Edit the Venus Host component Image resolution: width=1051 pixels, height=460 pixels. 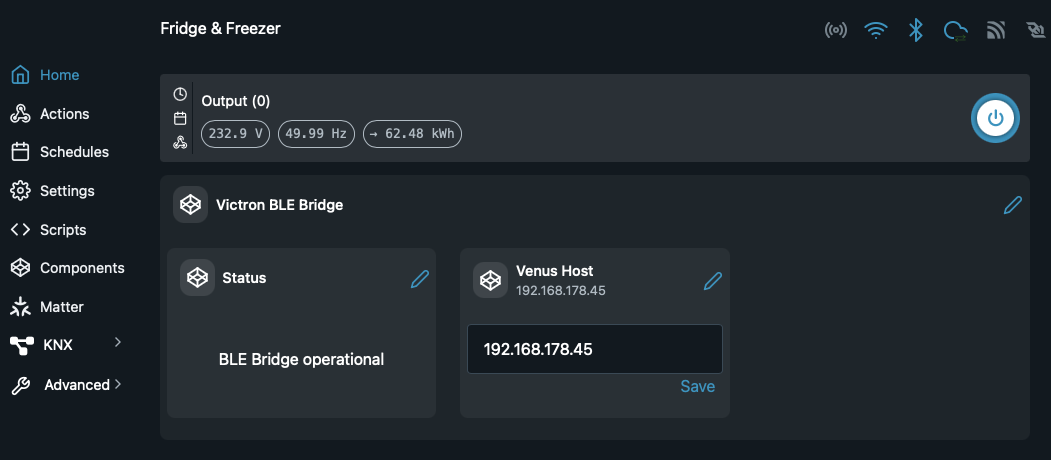pos(713,281)
